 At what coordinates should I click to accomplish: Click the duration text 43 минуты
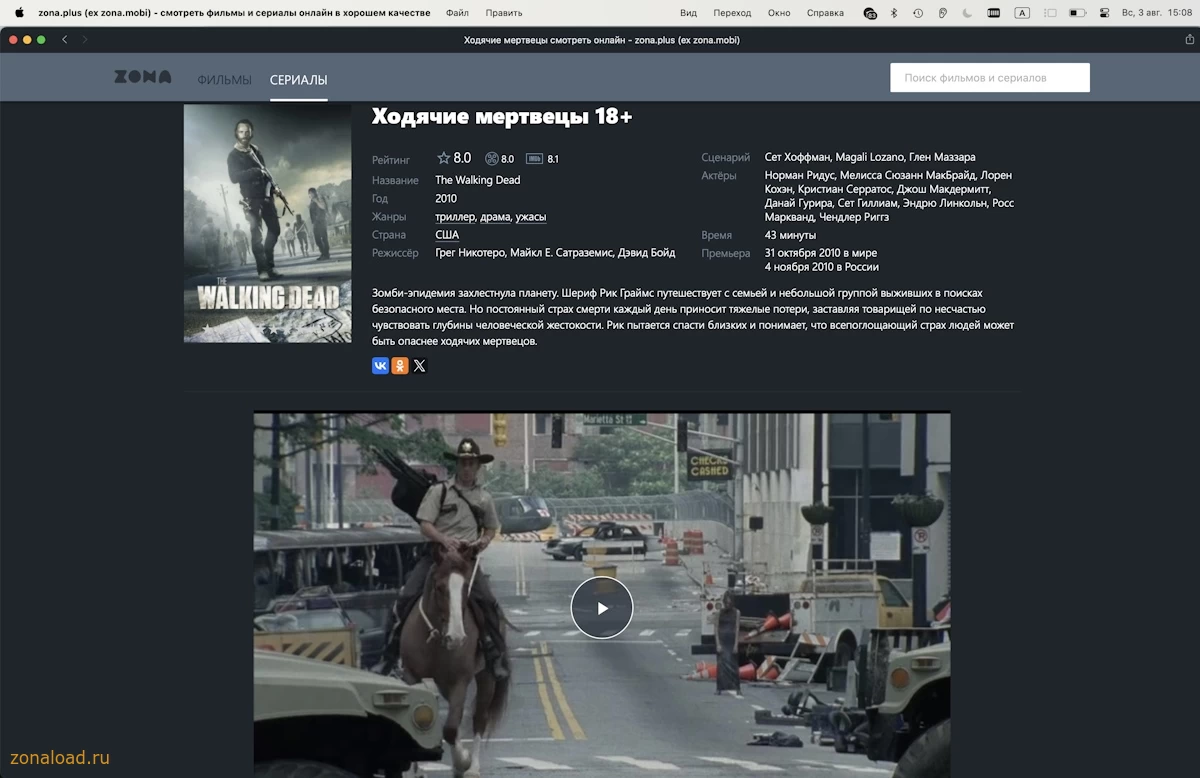790,235
